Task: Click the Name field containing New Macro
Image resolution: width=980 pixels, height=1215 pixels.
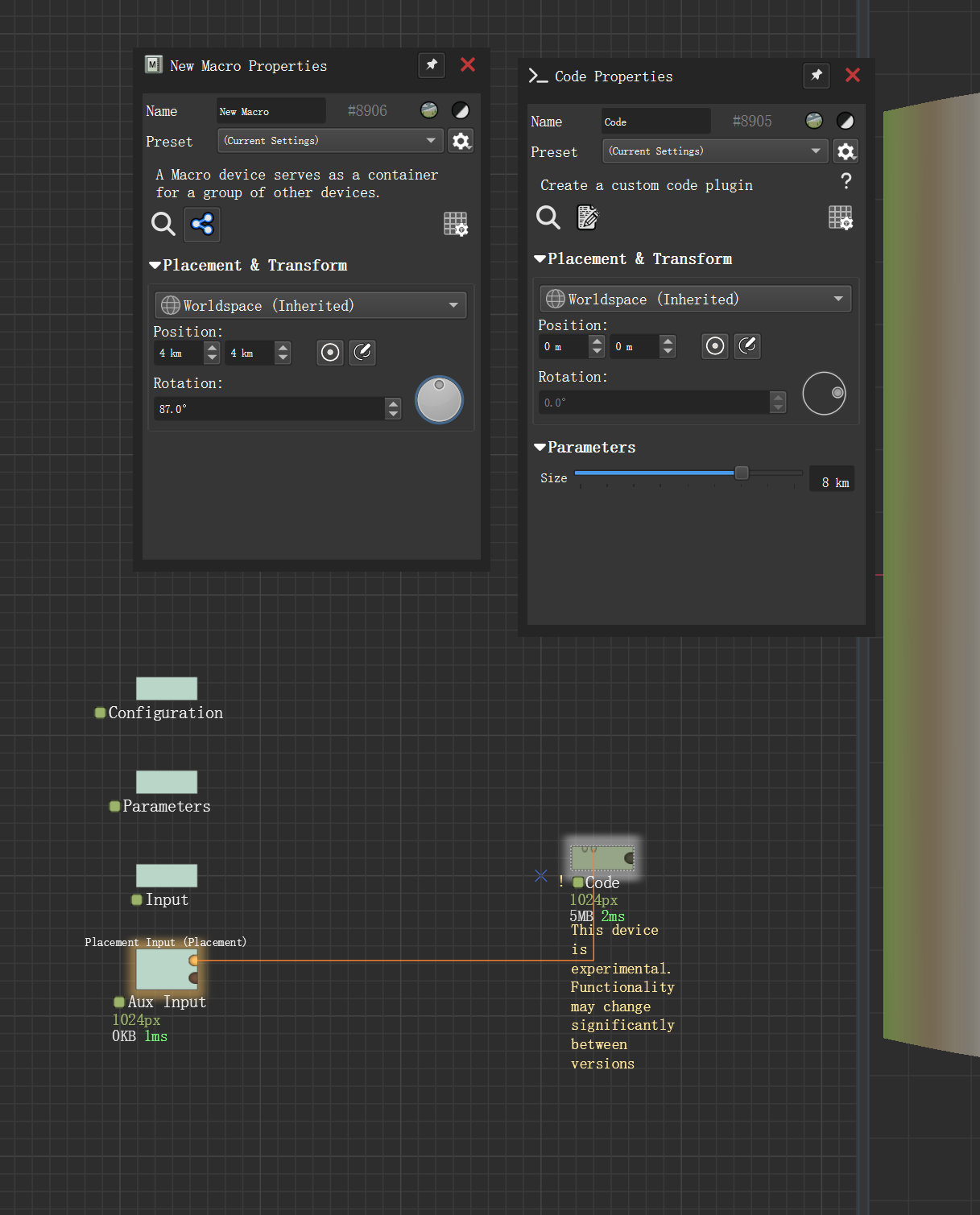Action: click(271, 111)
